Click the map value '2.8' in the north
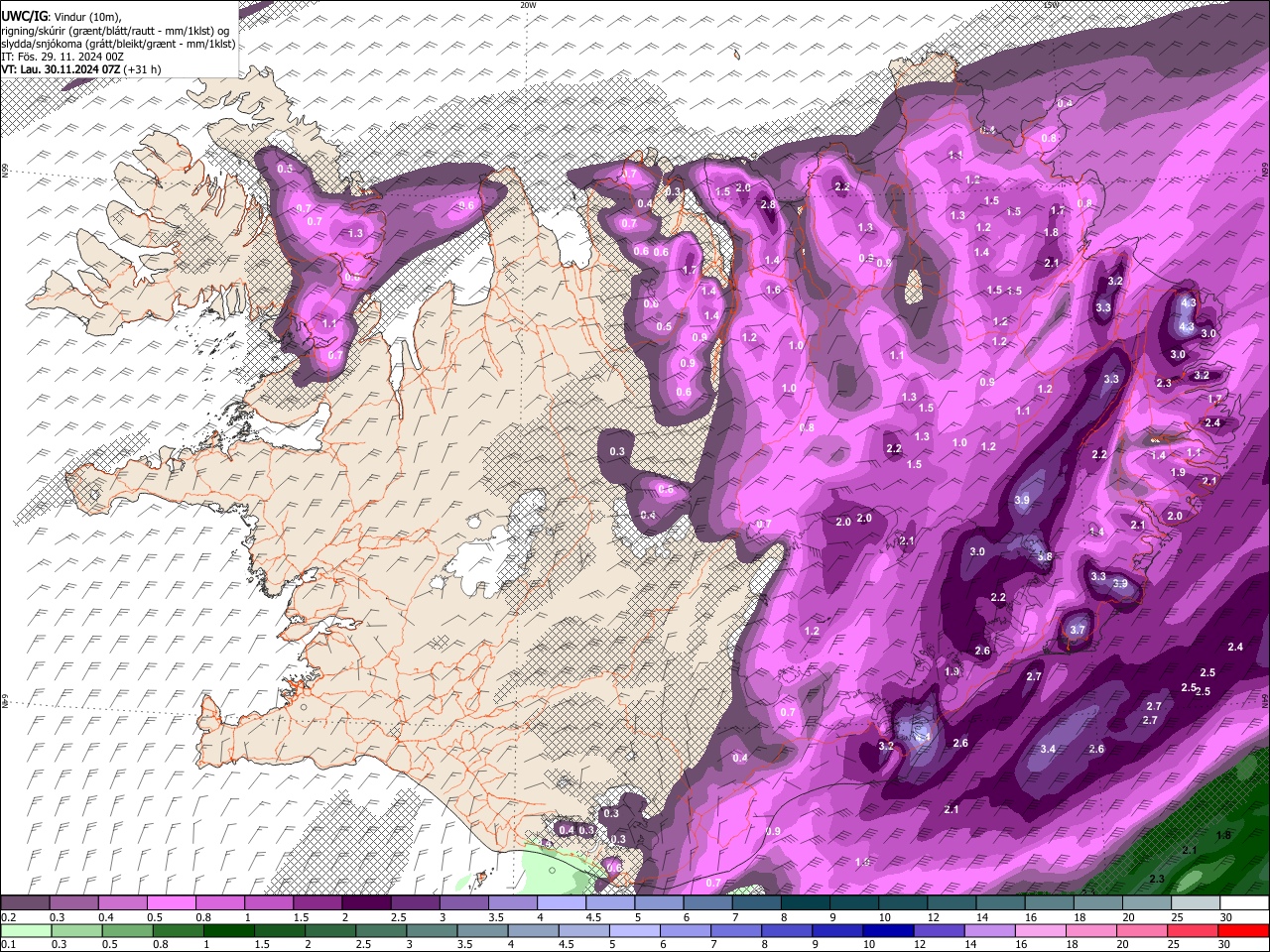 coord(768,205)
